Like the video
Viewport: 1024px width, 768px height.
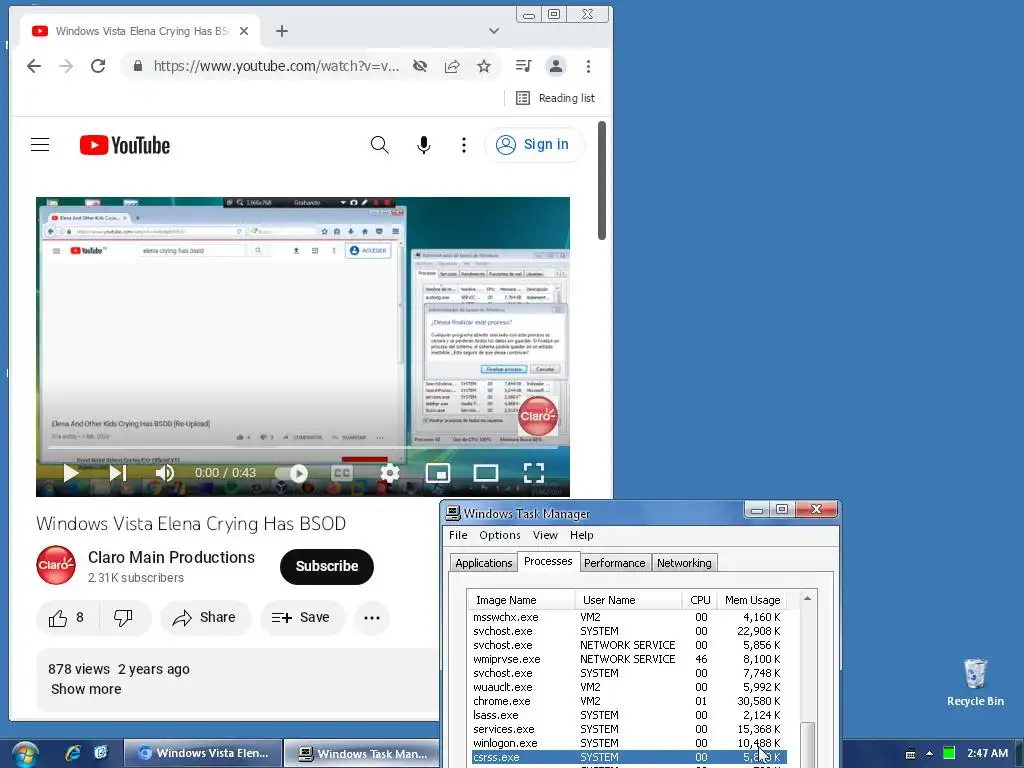pos(66,618)
